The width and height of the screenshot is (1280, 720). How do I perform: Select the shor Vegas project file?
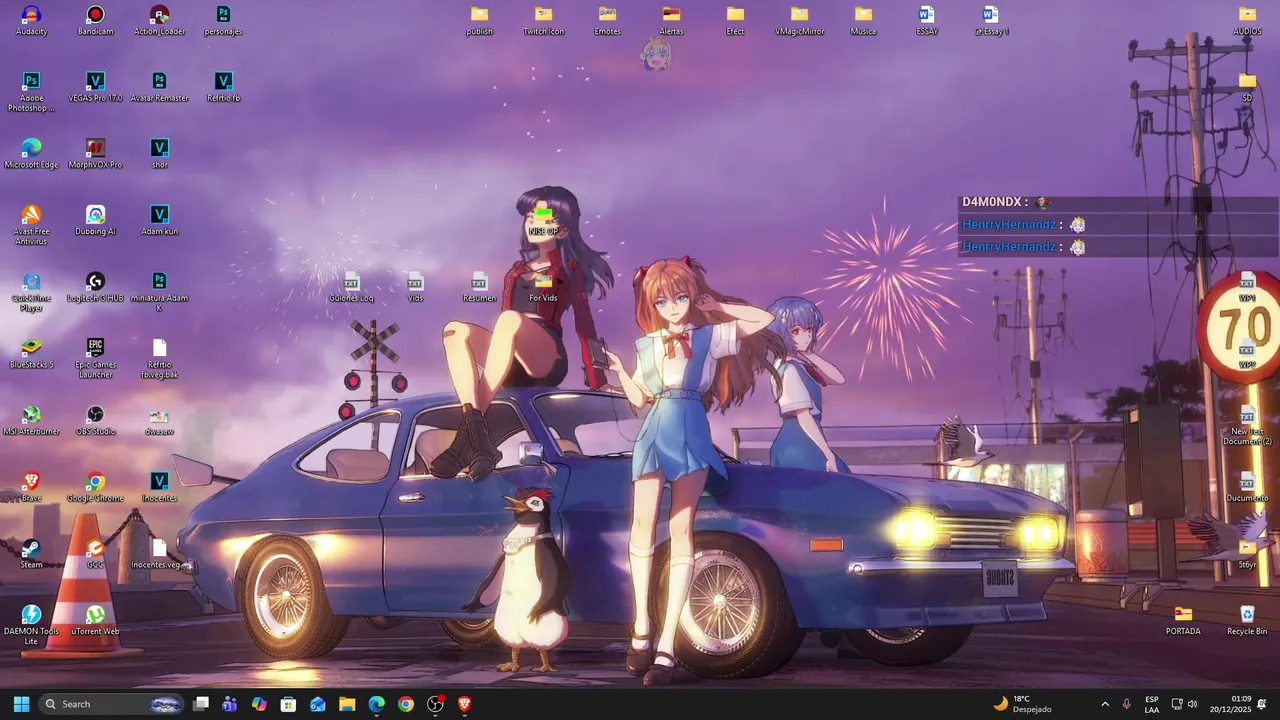click(x=159, y=154)
